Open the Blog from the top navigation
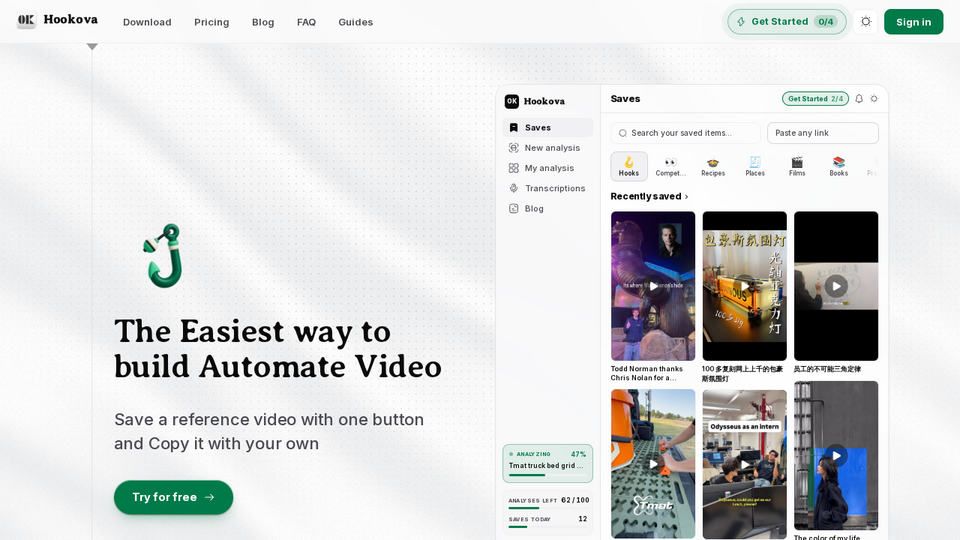The image size is (960, 540). tap(263, 22)
